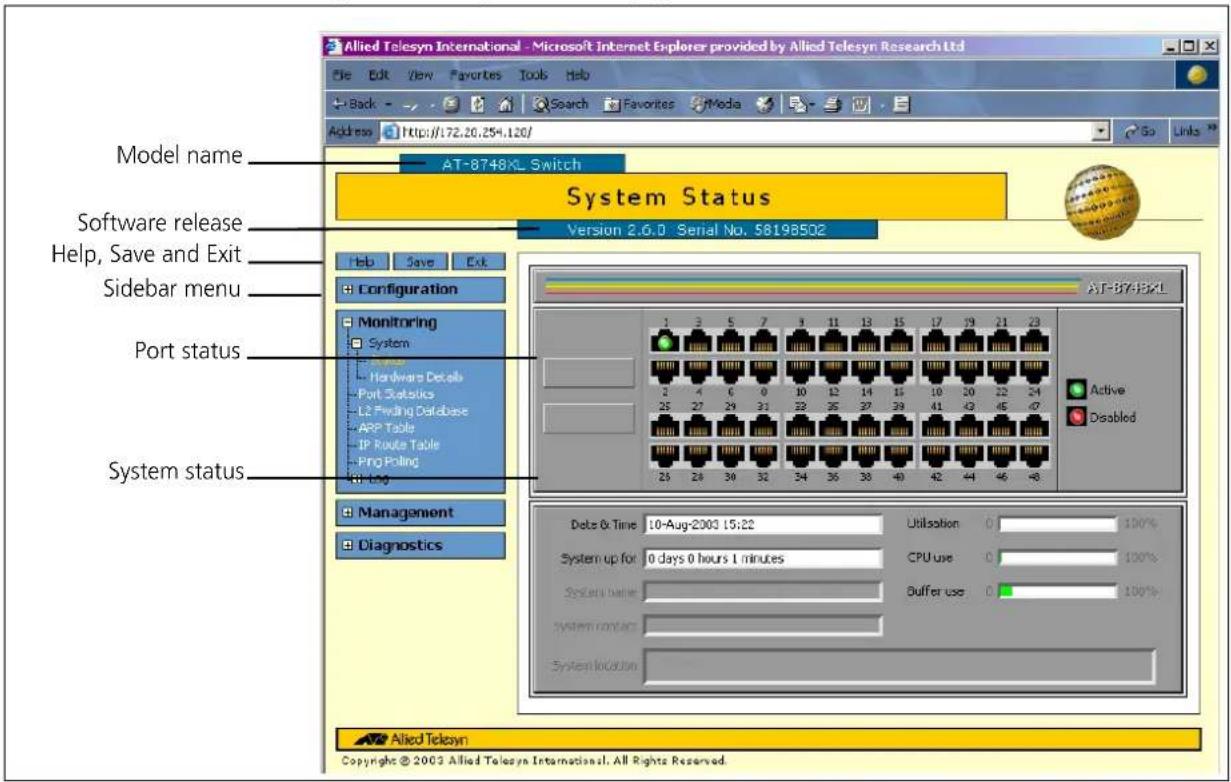
Task: Click the Save button above sidebar
Action: coord(419,263)
